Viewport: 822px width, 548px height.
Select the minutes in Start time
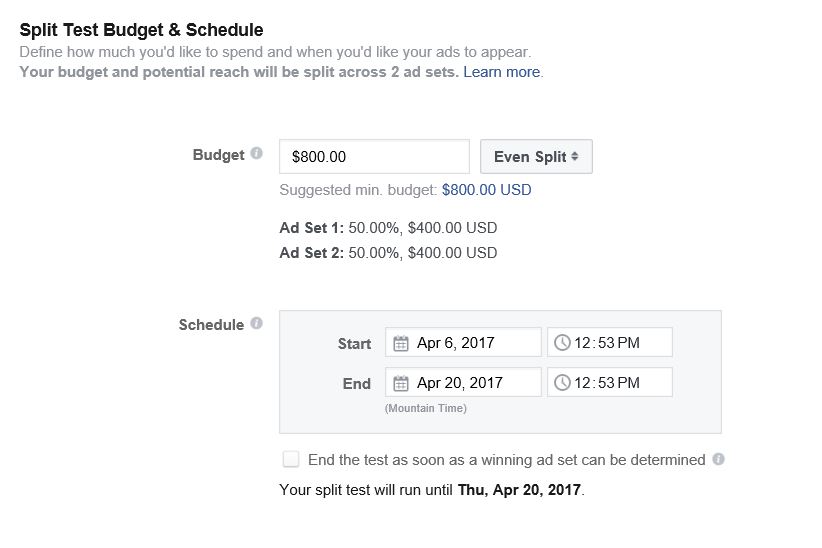606,343
